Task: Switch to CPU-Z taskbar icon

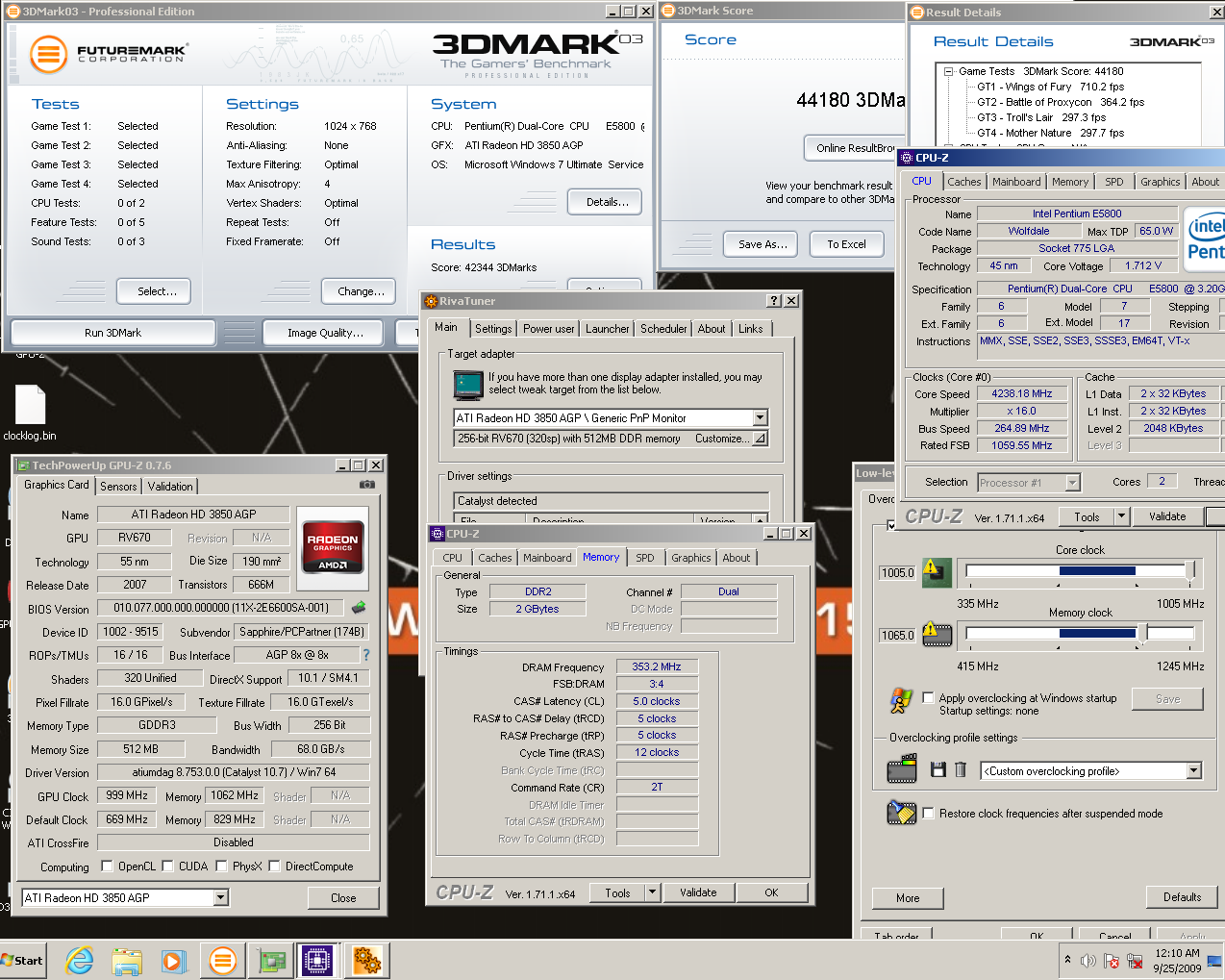Action: 317,960
